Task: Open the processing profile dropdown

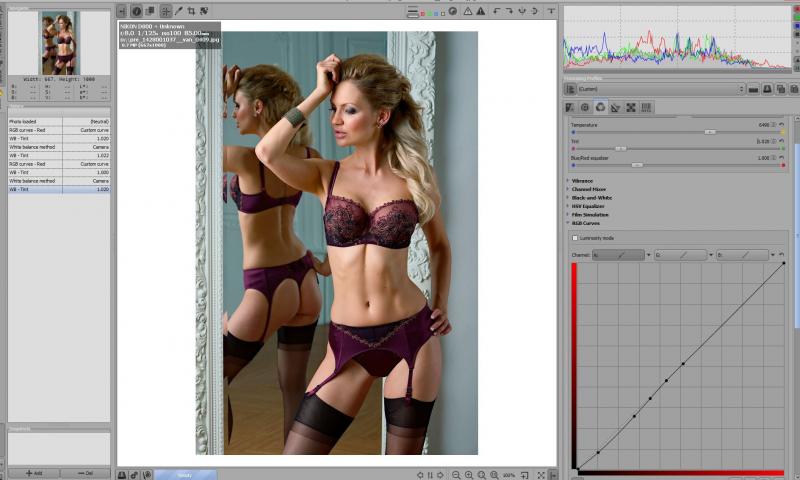Action: click(661, 89)
